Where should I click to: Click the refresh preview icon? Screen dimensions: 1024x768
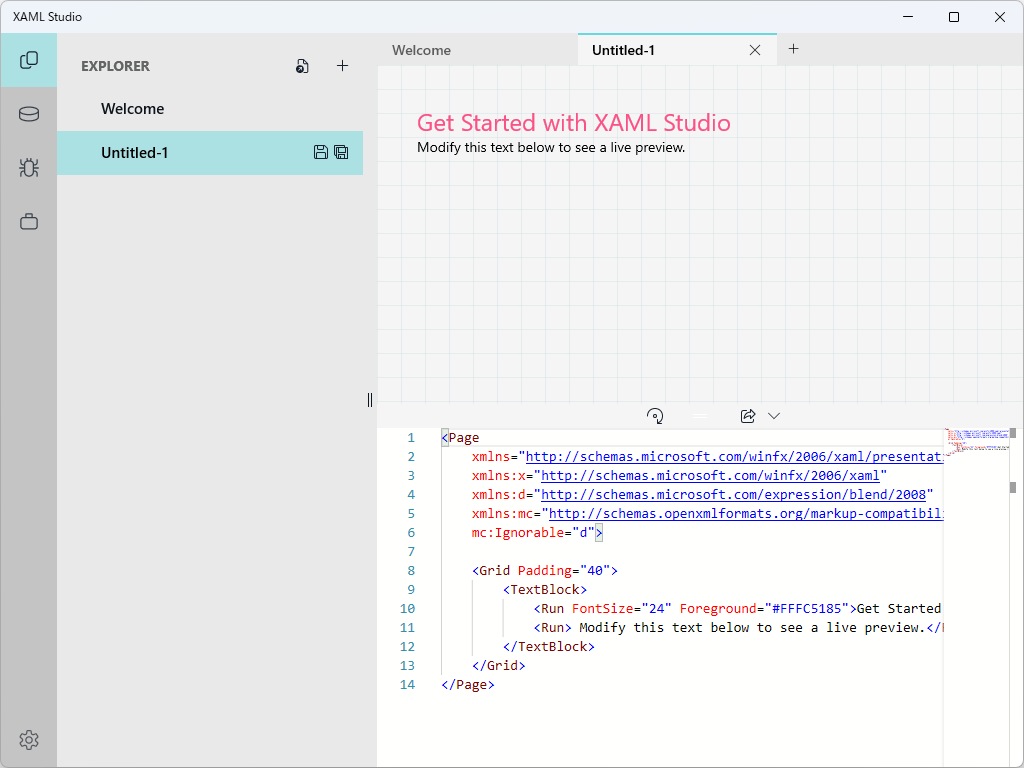[x=655, y=415]
